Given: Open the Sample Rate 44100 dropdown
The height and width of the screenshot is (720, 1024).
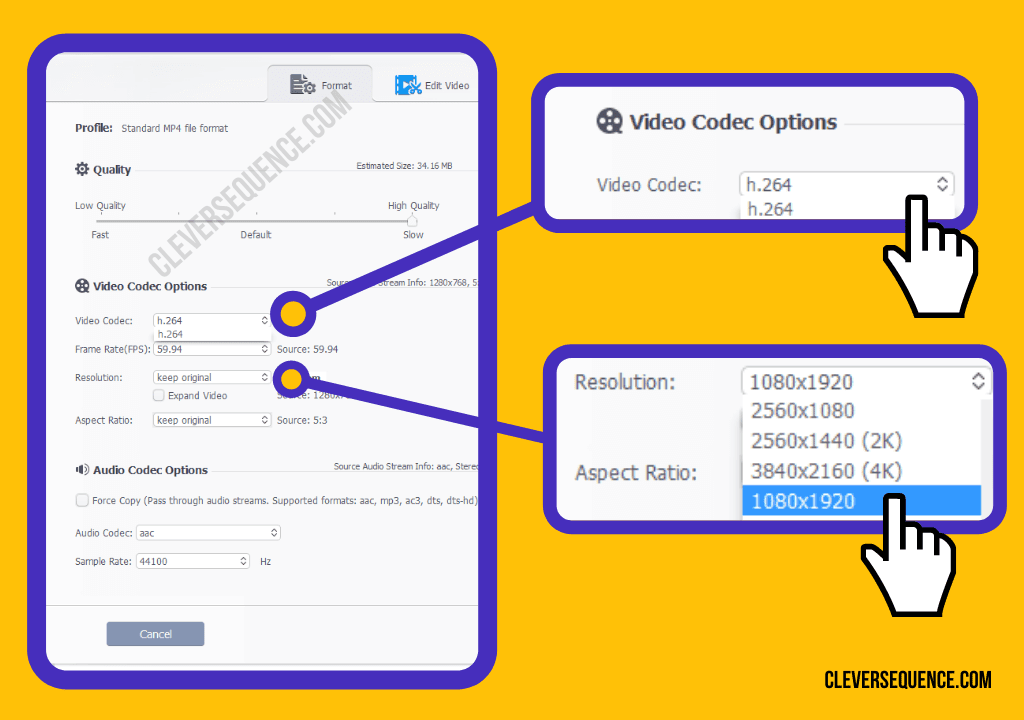Looking at the screenshot, I should 193,562.
